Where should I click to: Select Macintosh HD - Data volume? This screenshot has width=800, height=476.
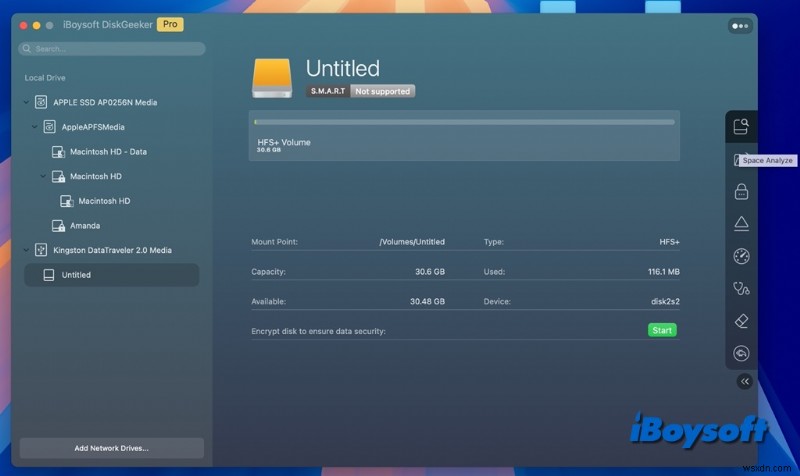coord(108,152)
